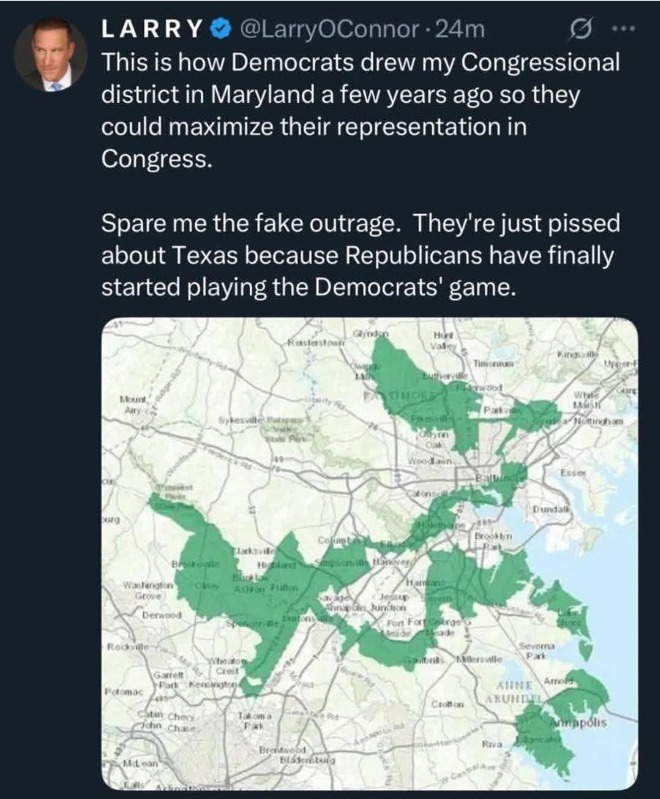Click the Essex label on the map
The height and width of the screenshot is (799, 660).
point(574,471)
